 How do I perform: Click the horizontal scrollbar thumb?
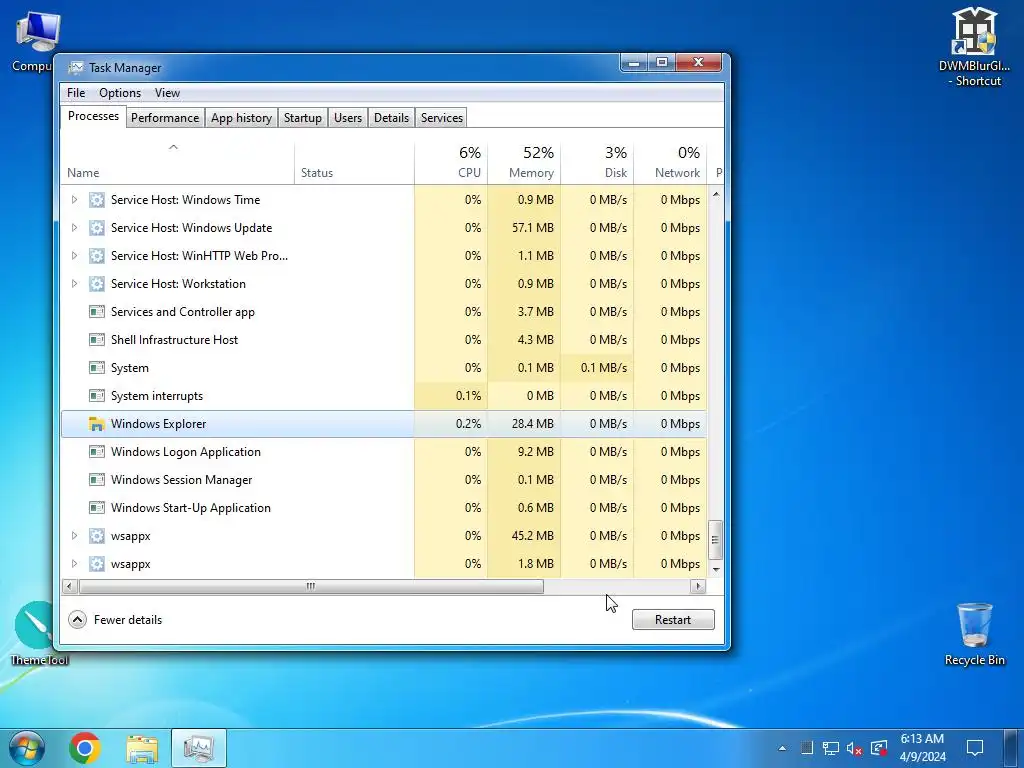[x=311, y=586]
